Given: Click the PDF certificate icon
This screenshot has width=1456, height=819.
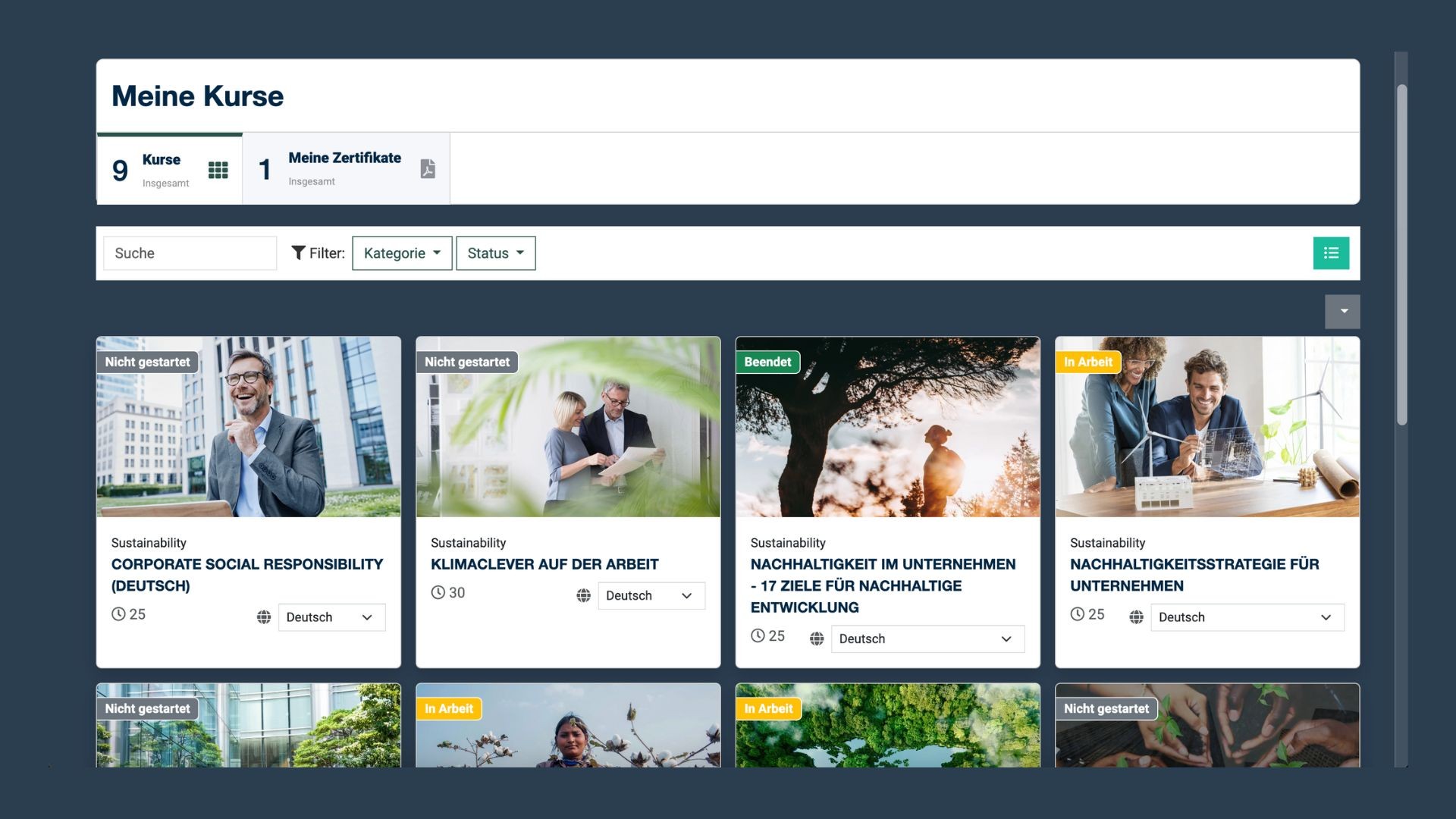Looking at the screenshot, I should (428, 168).
